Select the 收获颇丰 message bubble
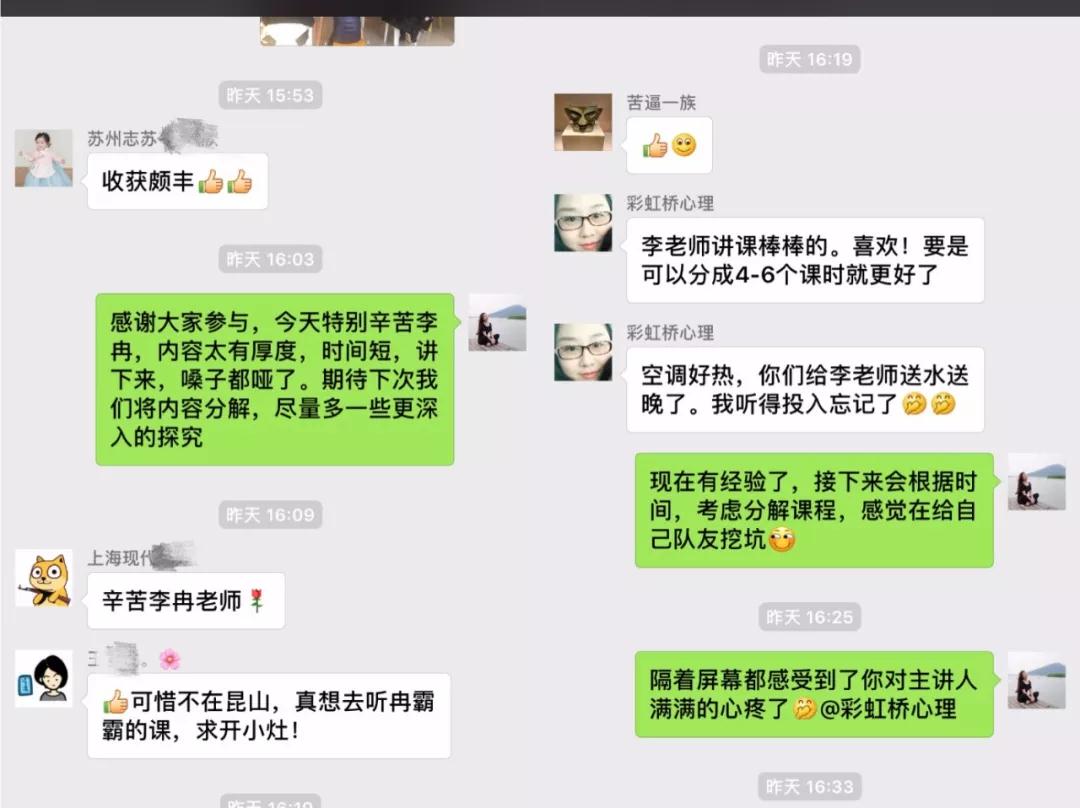The width and height of the screenshot is (1080, 808). click(x=178, y=181)
